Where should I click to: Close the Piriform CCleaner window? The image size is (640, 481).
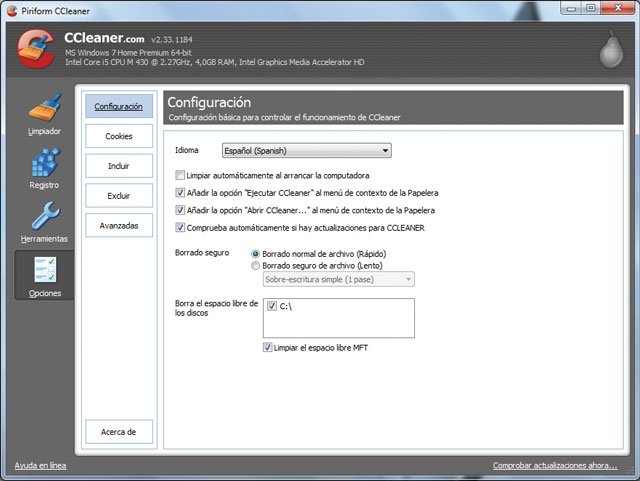pos(618,8)
